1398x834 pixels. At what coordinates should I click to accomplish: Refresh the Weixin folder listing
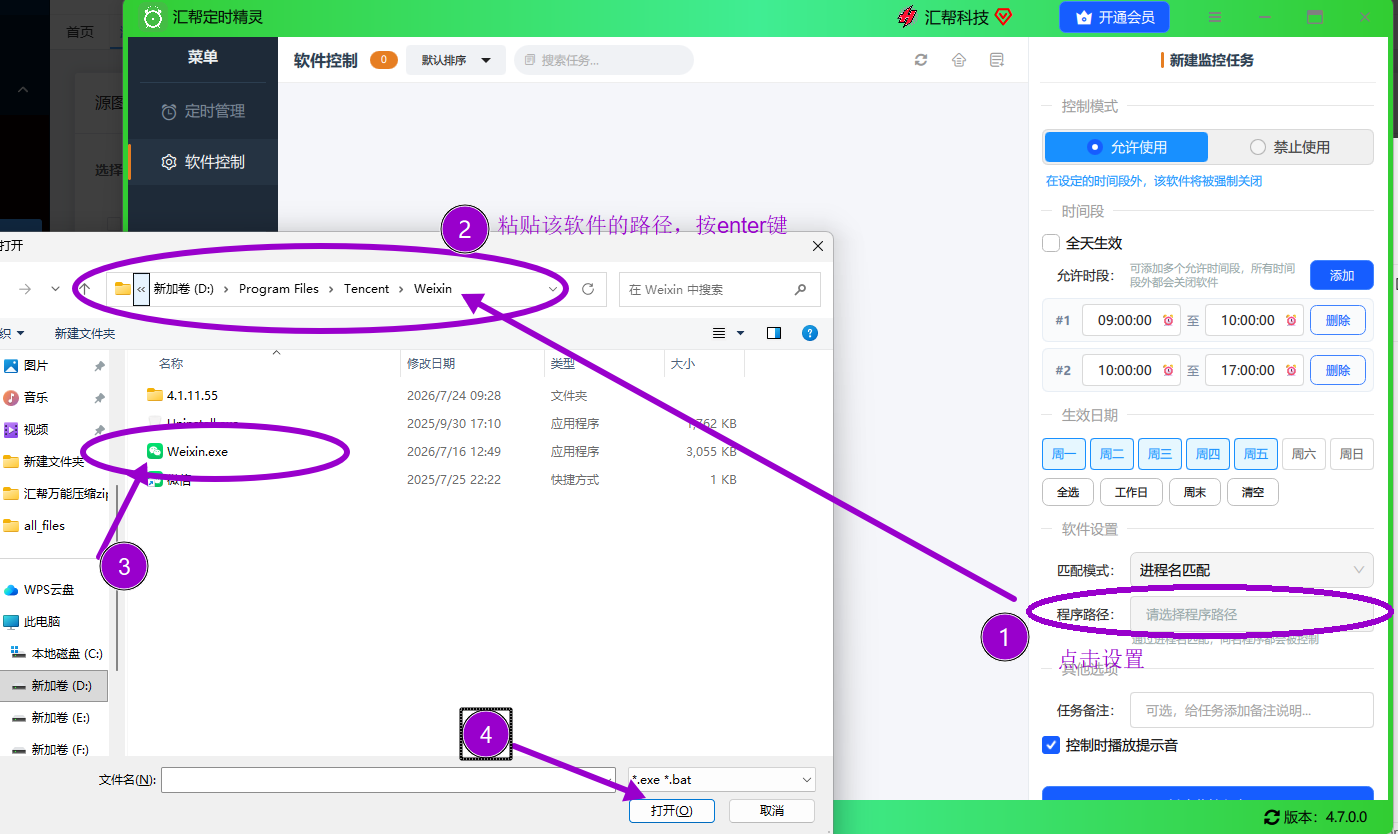(x=588, y=289)
